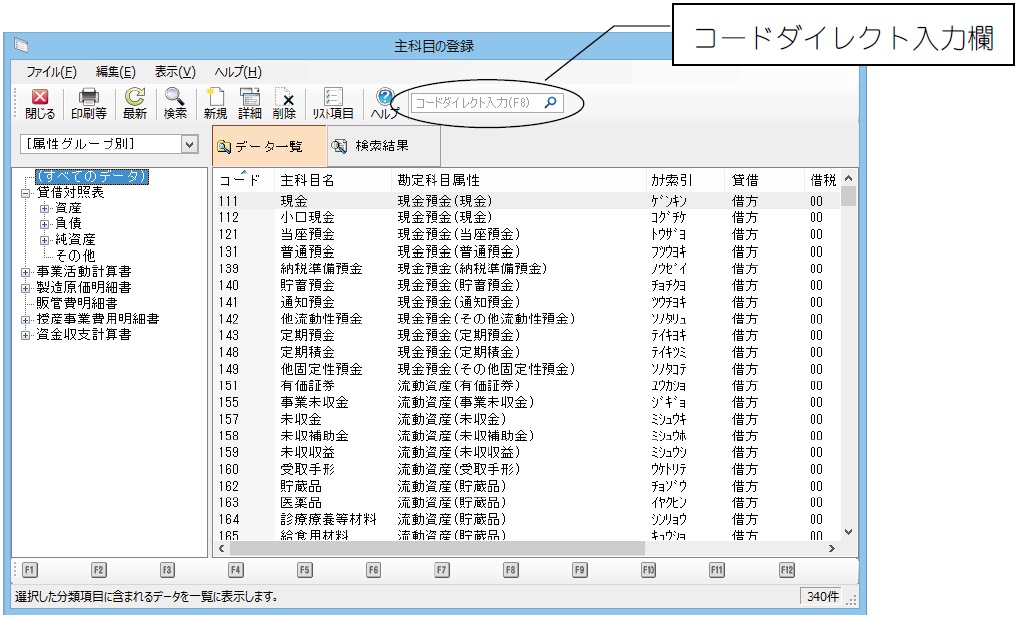Image resolution: width=1025 pixels, height=621 pixels.
Task: Collapse the 貸借対照表 tree node
Action: pyautogui.click(x=26, y=193)
